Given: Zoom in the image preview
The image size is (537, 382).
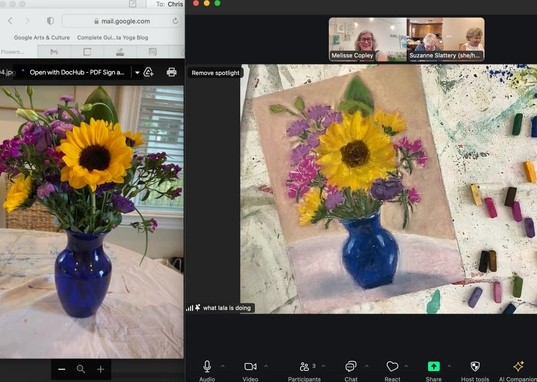Looking at the screenshot, I should [x=100, y=369].
